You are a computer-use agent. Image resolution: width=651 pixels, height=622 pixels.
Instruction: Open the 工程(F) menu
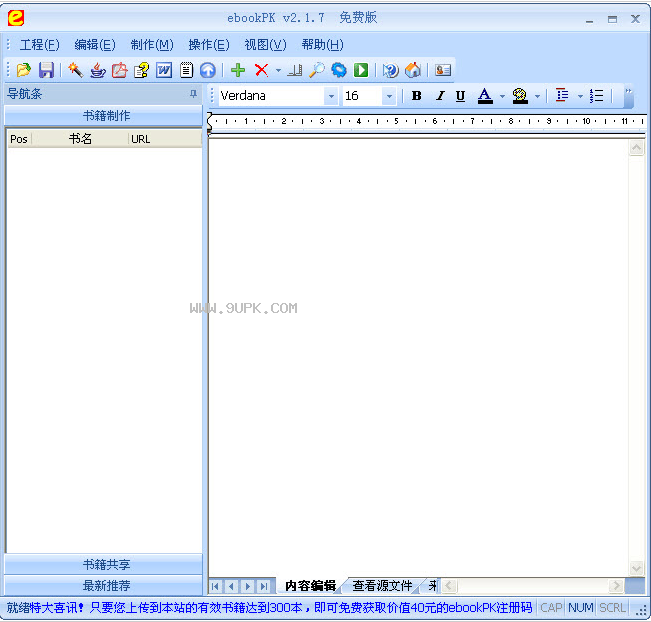(39, 44)
